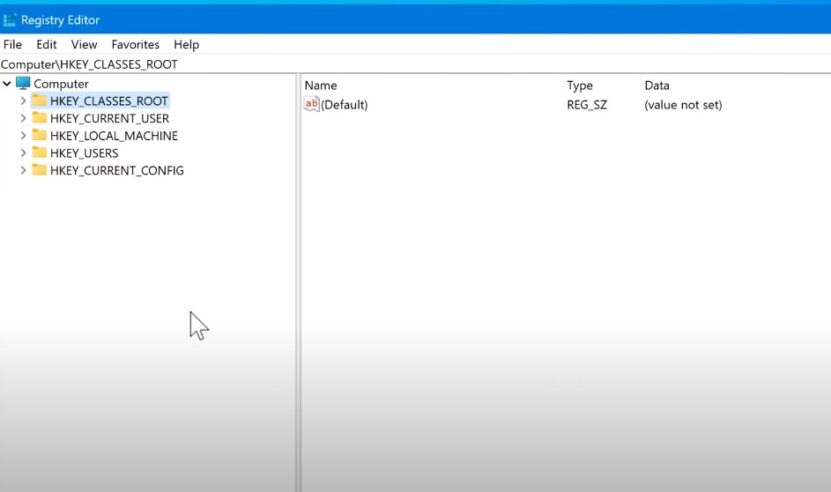Collapse the Computer root node
Viewport: 831px width, 492px height.
click(x=7, y=84)
